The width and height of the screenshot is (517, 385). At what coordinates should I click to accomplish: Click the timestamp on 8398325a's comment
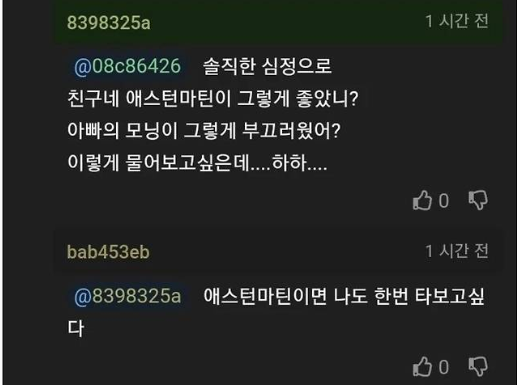[x=457, y=21]
